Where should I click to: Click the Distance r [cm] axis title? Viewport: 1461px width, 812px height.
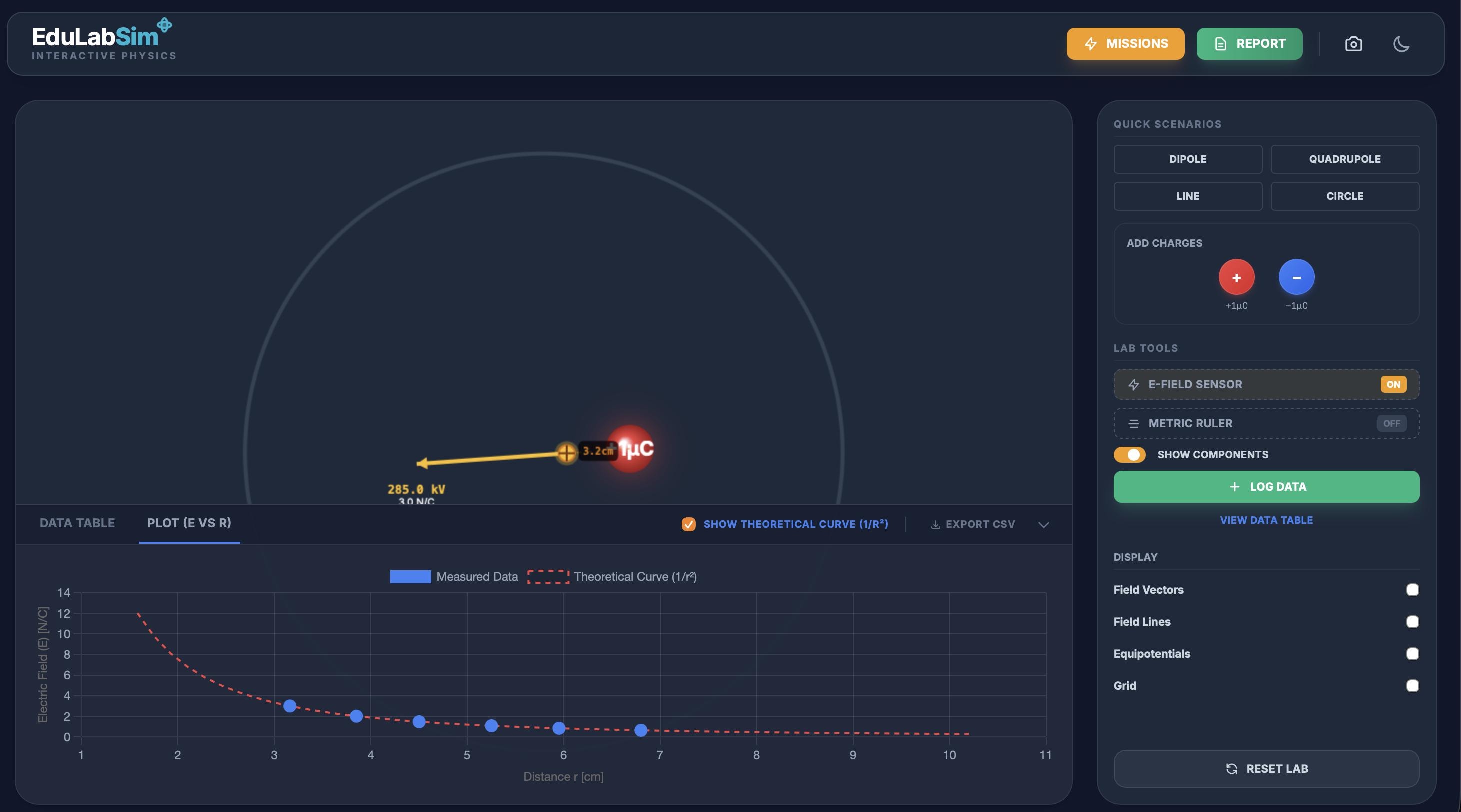[563, 777]
